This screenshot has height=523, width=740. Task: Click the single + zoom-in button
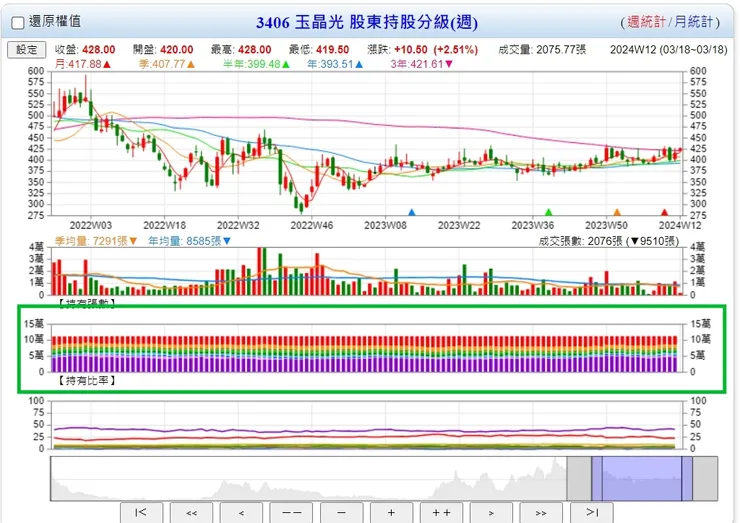(x=391, y=513)
